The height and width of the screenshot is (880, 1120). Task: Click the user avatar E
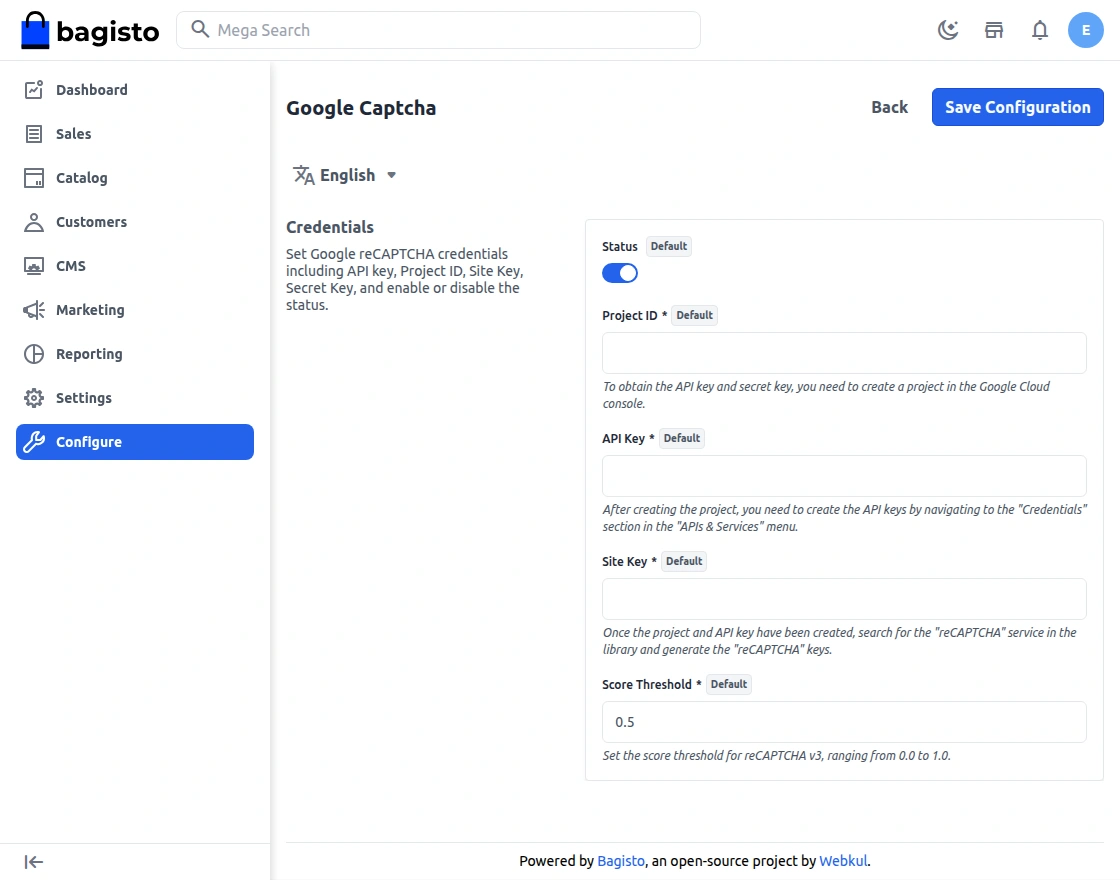[x=1086, y=30]
